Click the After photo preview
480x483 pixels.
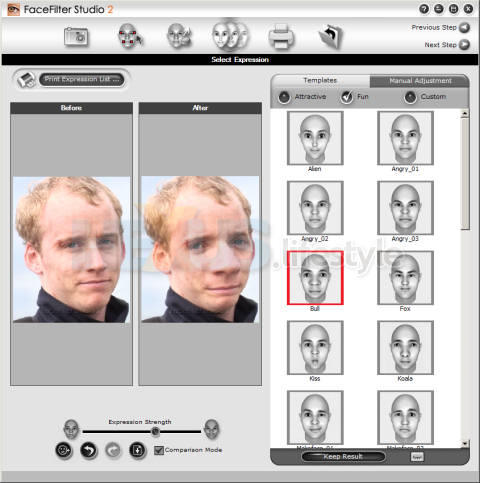coord(200,250)
